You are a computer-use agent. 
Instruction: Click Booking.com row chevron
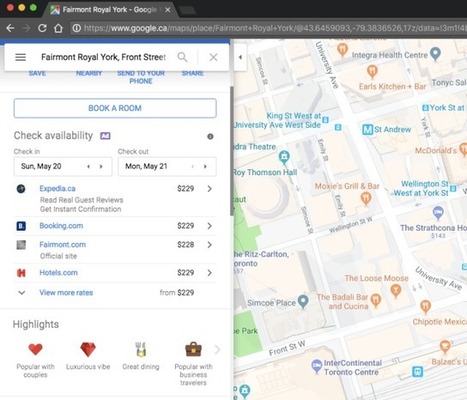pyautogui.click(x=209, y=226)
